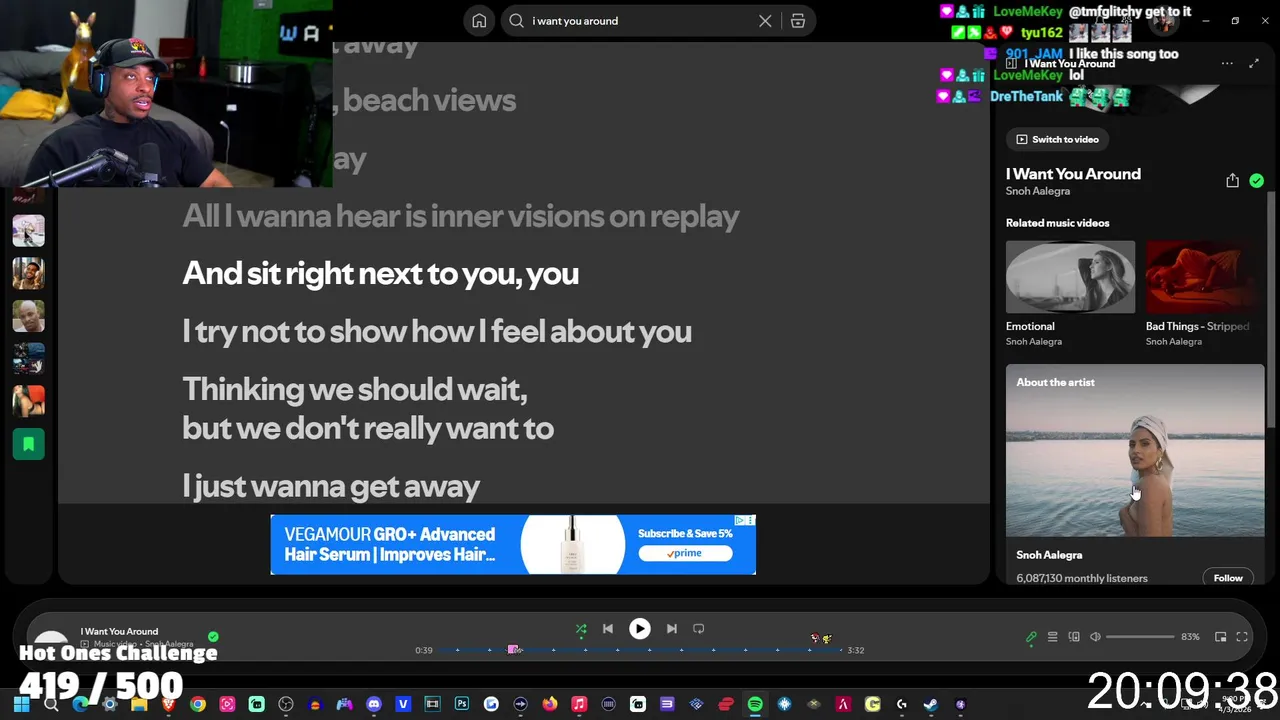Expand the now playing view

click(1254, 64)
